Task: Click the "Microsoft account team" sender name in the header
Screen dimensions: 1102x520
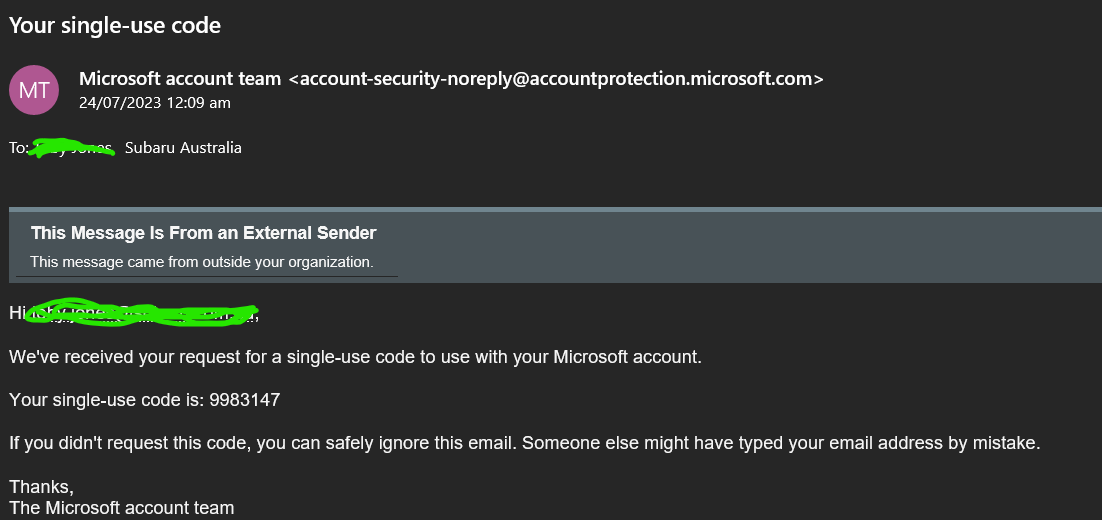Action: click(x=180, y=79)
